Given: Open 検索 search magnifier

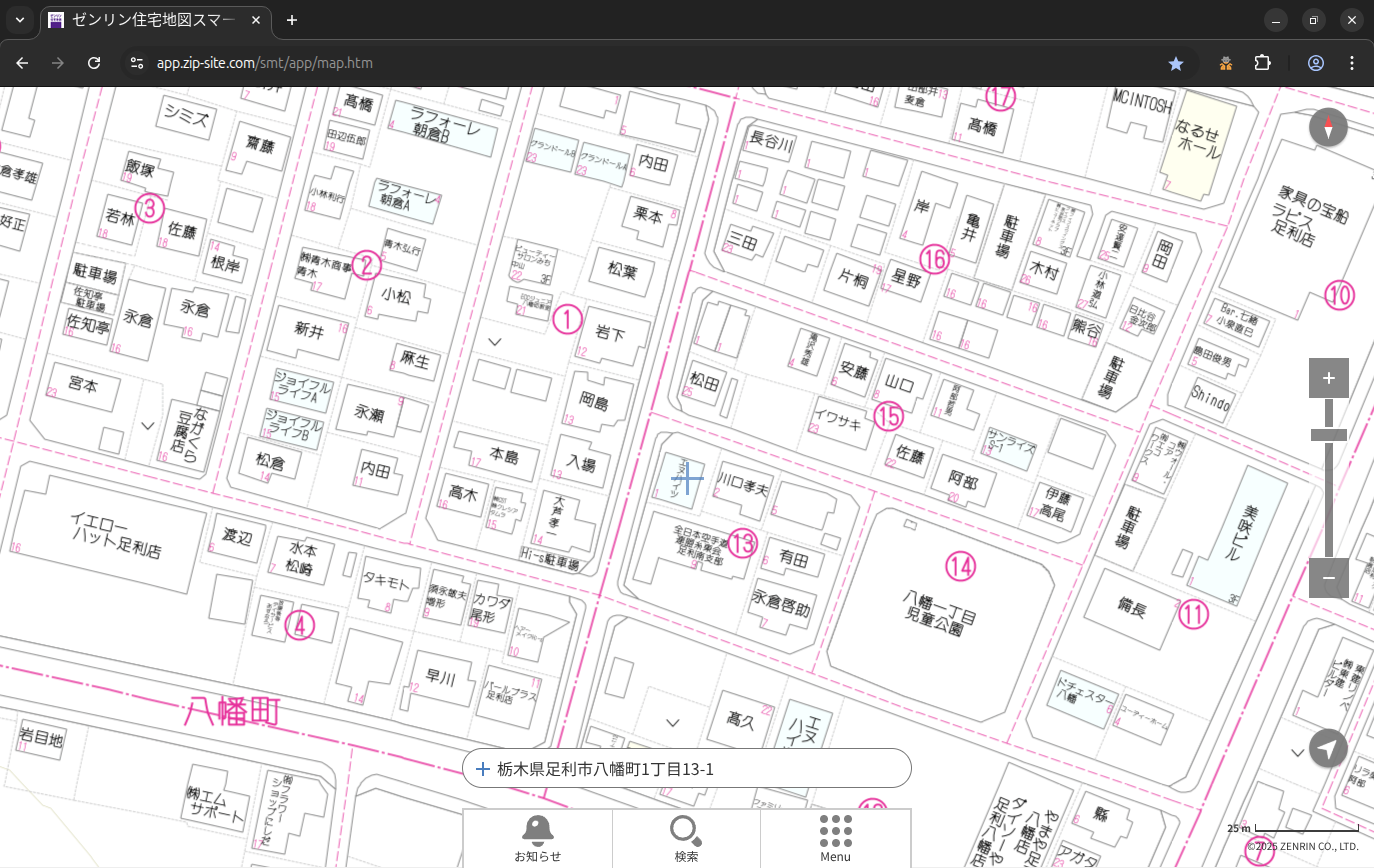Looking at the screenshot, I should (686, 838).
